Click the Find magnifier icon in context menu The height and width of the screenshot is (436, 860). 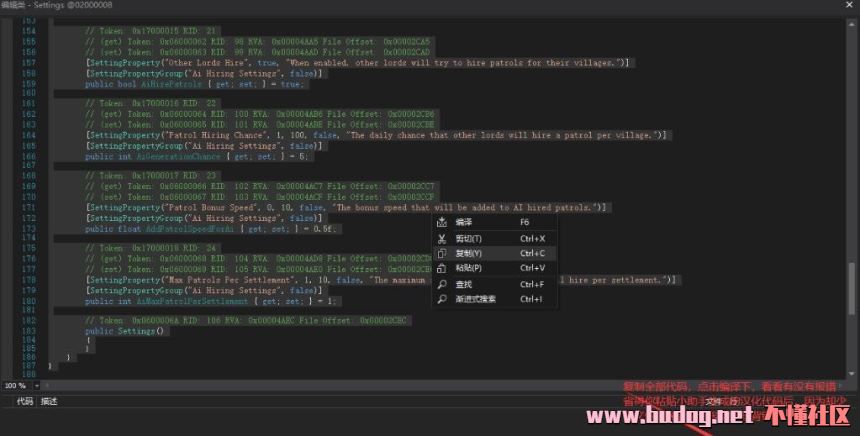pyautogui.click(x=441, y=284)
